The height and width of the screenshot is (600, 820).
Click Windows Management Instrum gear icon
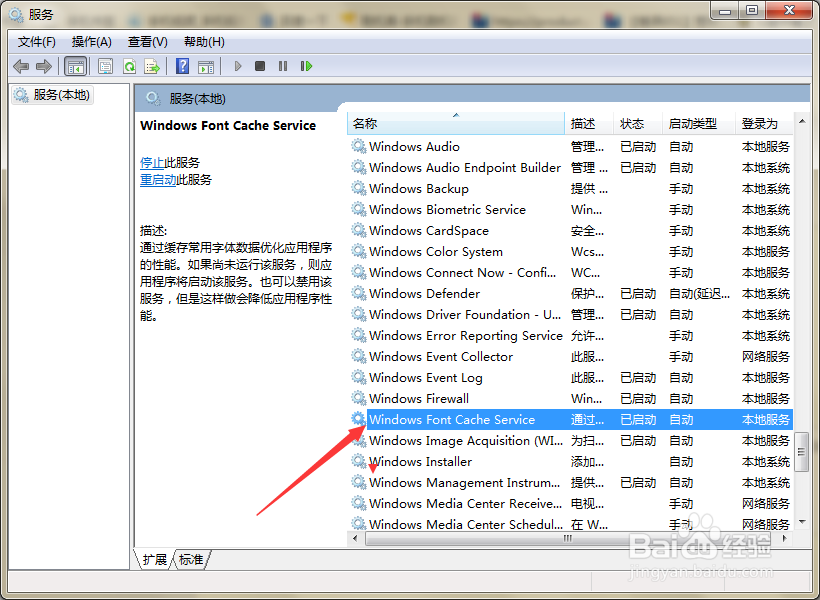[x=359, y=482]
